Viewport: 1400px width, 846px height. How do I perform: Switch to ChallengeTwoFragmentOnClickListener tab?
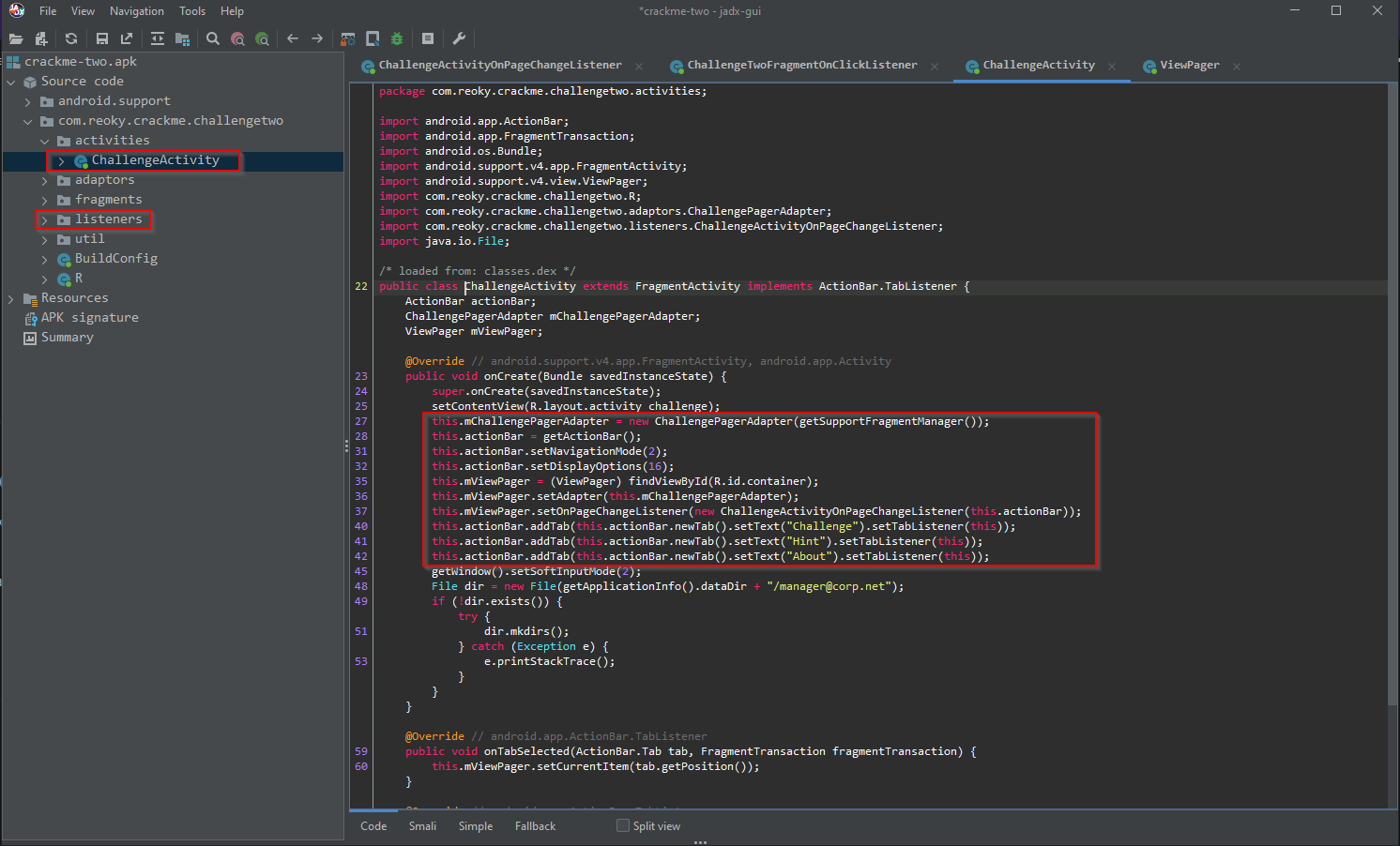click(x=802, y=65)
